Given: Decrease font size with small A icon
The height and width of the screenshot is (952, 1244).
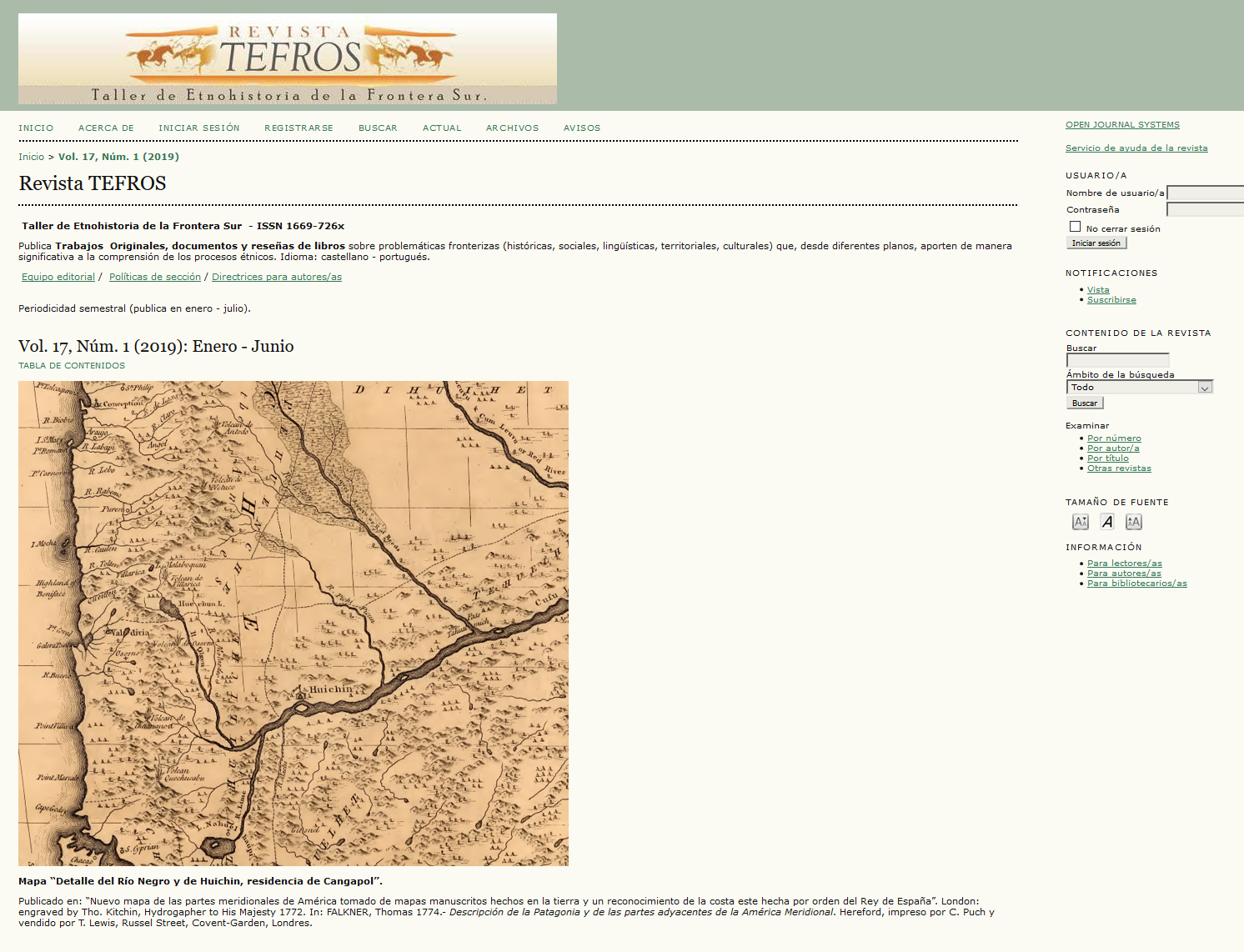Looking at the screenshot, I should pos(1081,522).
